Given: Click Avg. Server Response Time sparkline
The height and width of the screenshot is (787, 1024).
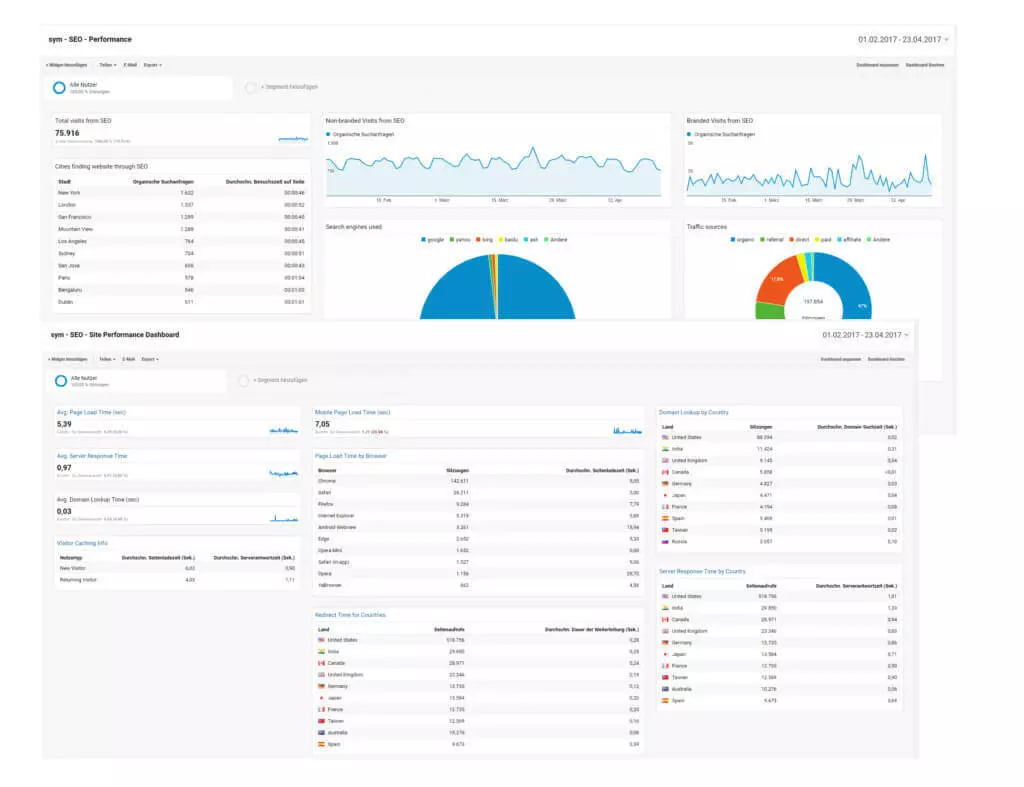Looking at the screenshot, I should (283, 473).
